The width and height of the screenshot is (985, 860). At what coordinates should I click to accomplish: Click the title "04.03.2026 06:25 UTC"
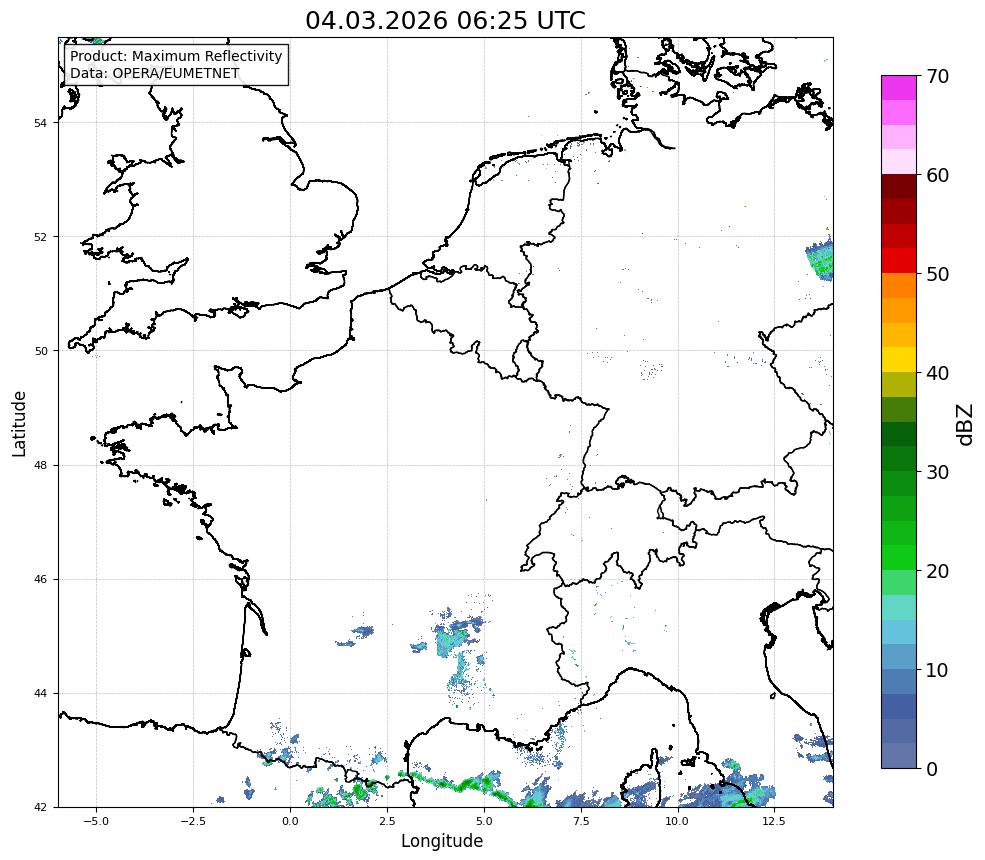pyautogui.click(x=445, y=20)
